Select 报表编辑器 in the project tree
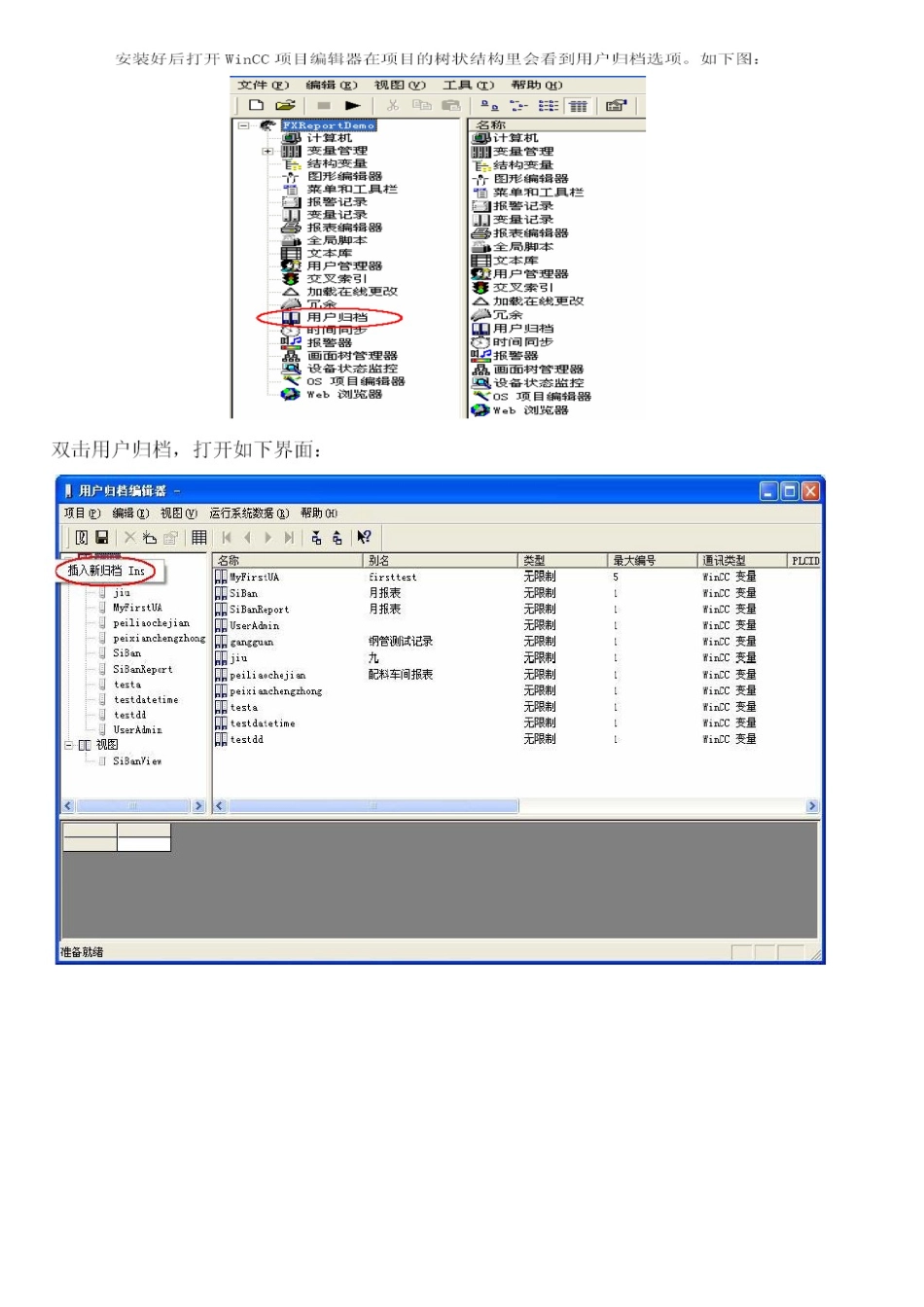 [x=344, y=228]
